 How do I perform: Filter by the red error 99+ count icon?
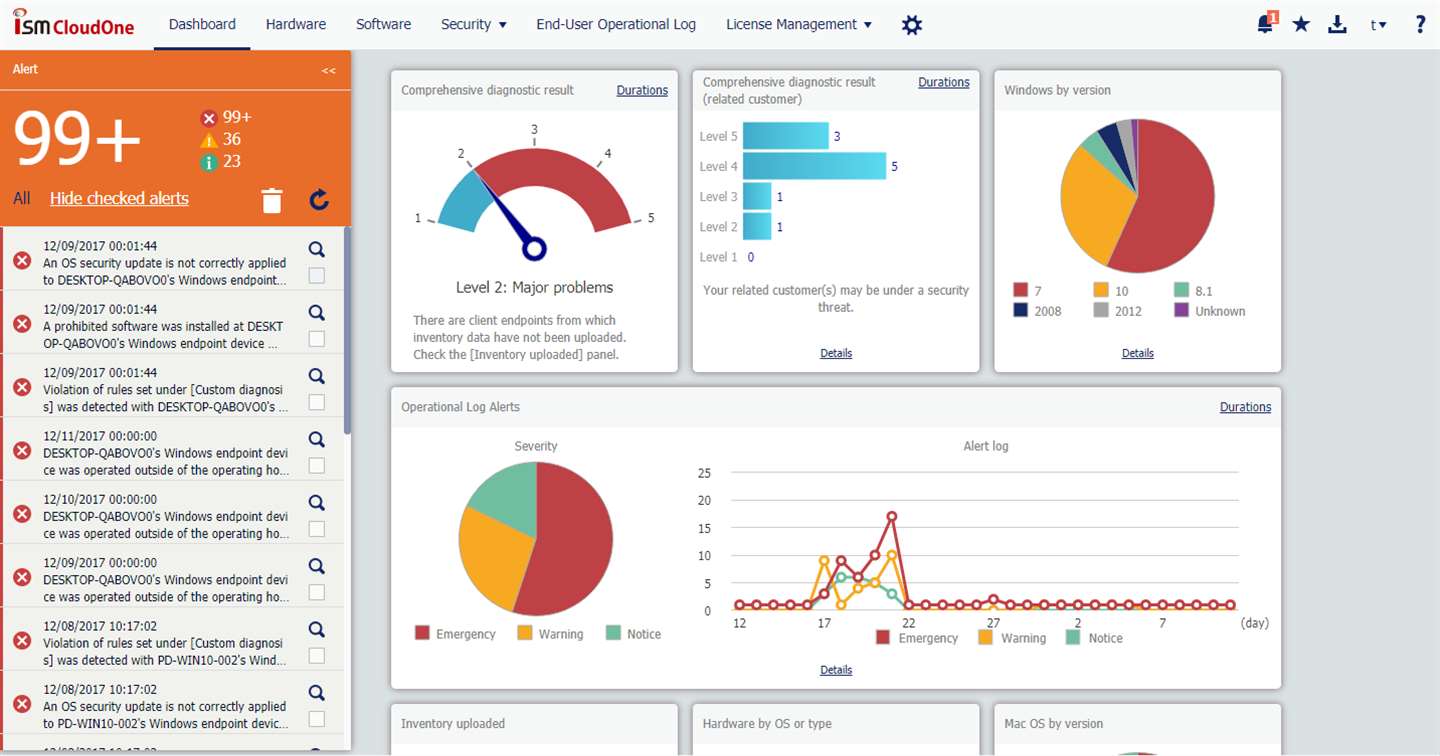point(209,118)
